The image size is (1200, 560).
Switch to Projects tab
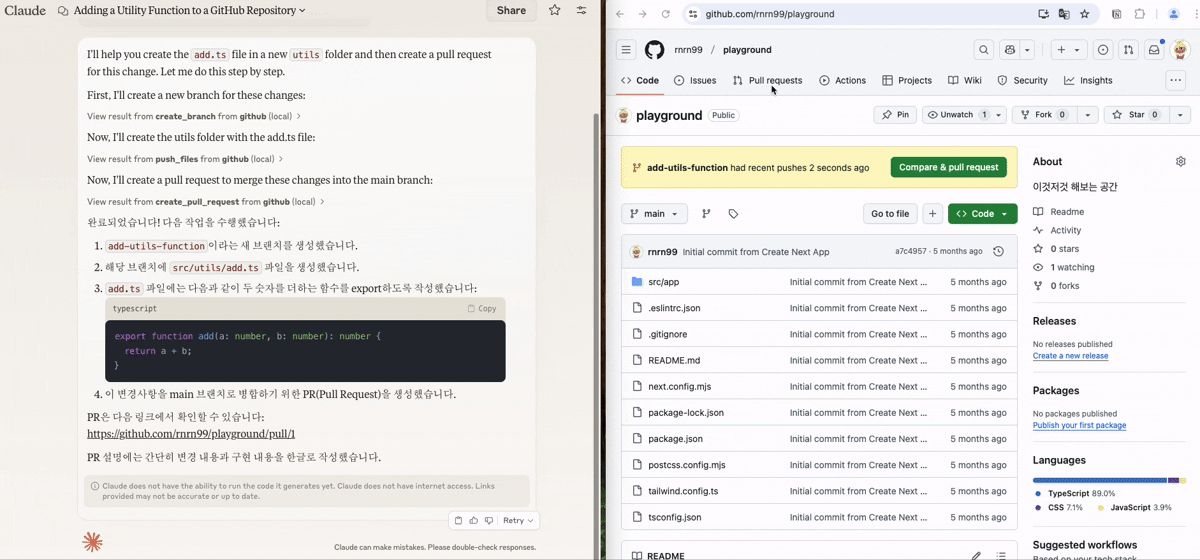[907, 80]
